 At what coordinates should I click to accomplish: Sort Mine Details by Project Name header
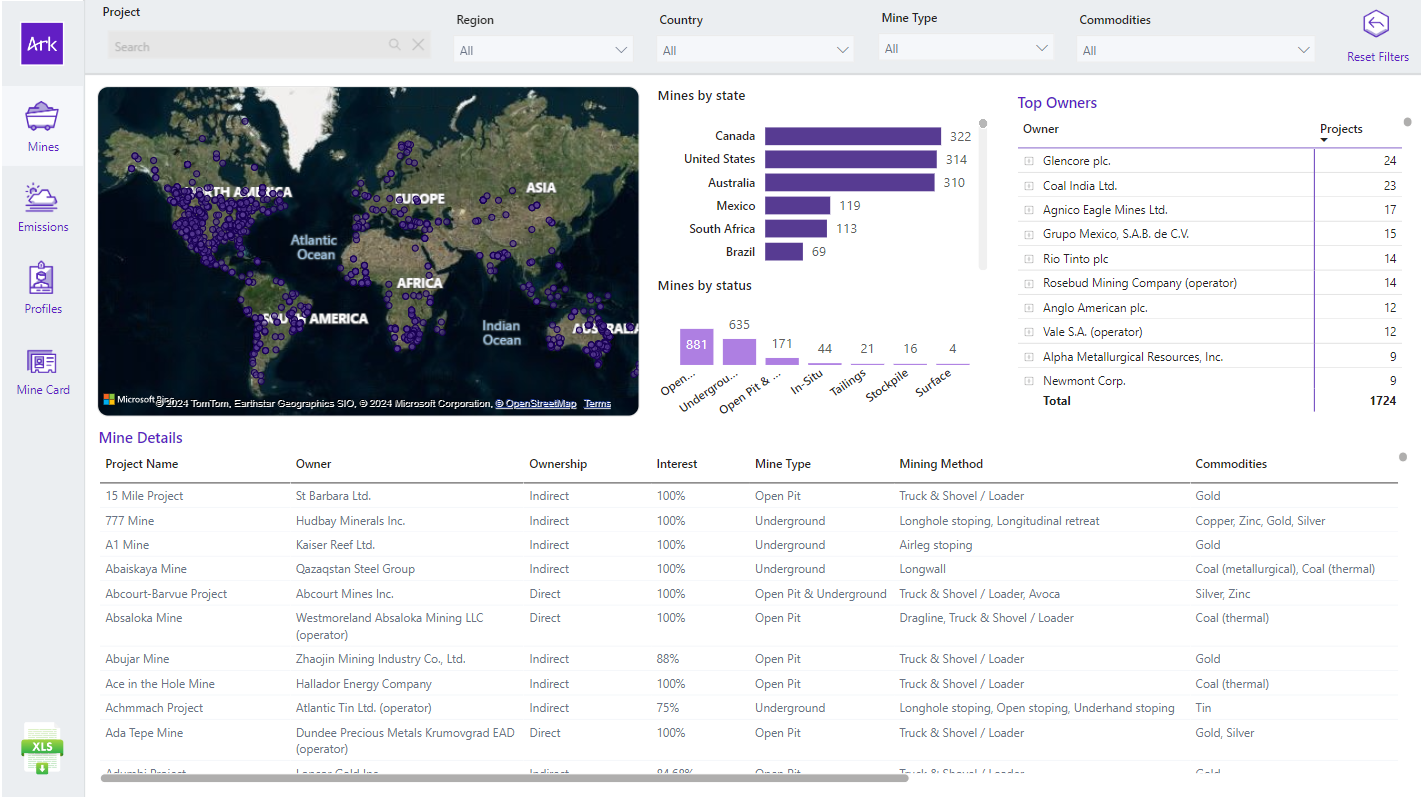[x=142, y=464]
